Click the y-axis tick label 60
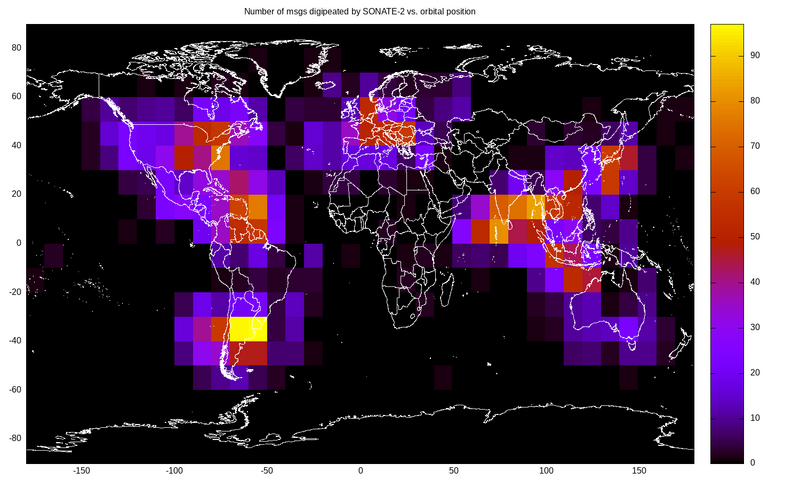Viewport: 800px width, 480px height. click(x=14, y=97)
